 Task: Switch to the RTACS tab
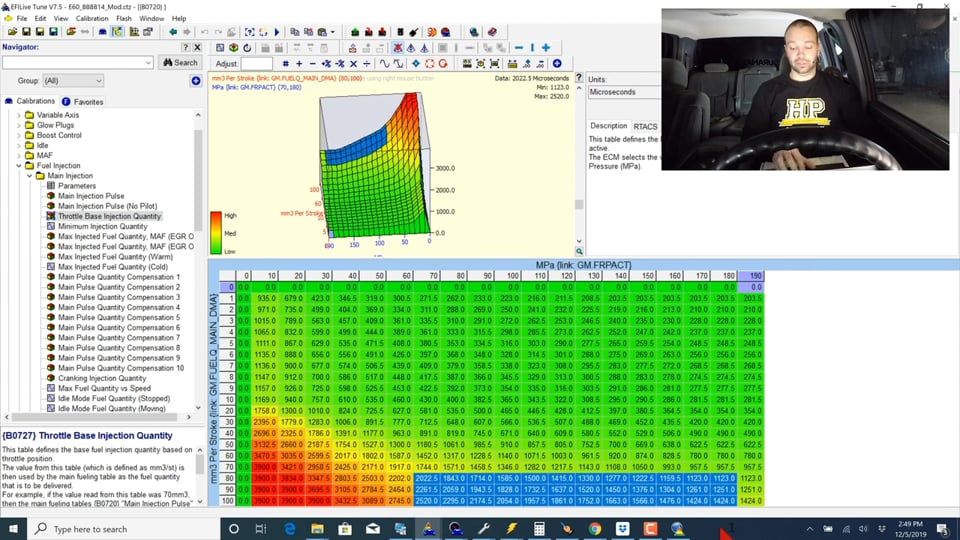coord(645,127)
